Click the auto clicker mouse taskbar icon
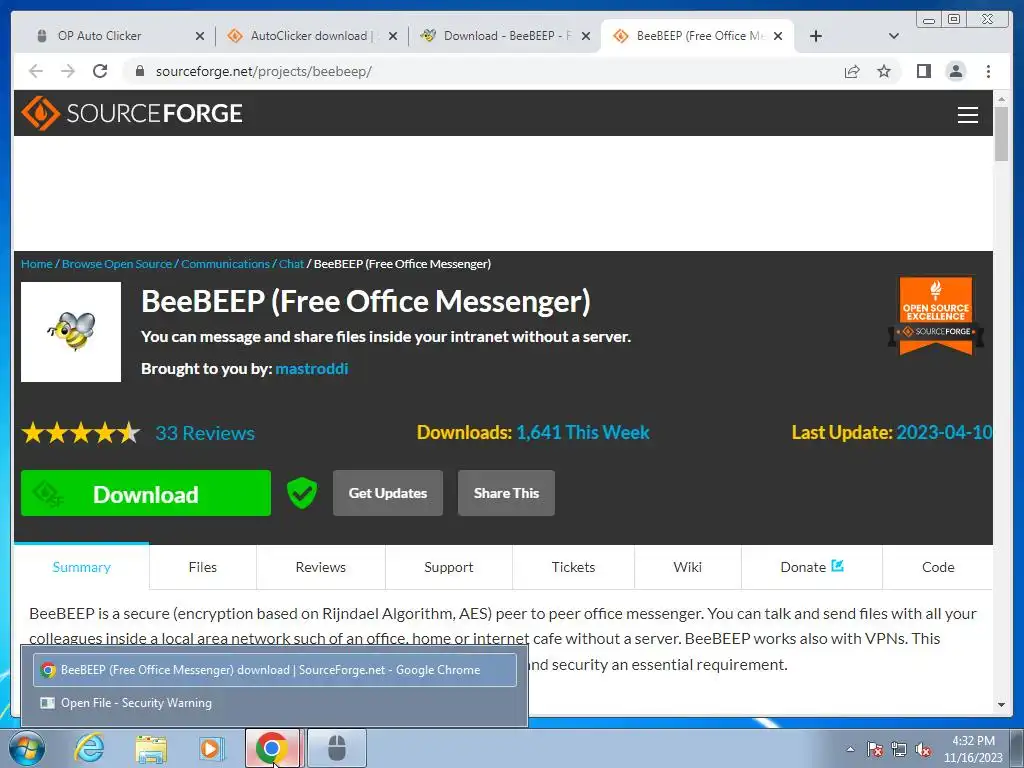 [337, 748]
